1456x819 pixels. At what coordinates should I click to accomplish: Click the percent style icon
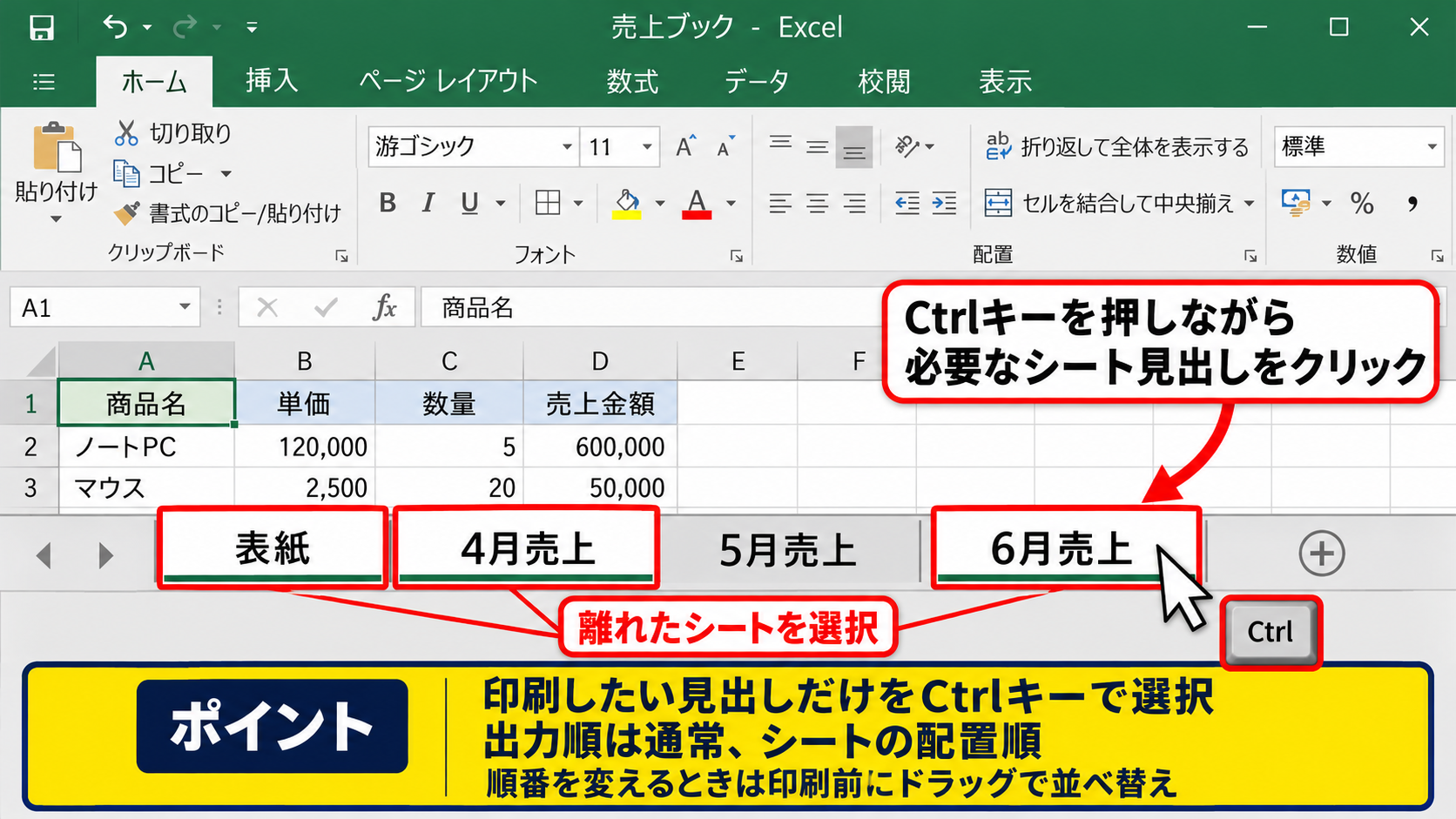click(1362, 204)
